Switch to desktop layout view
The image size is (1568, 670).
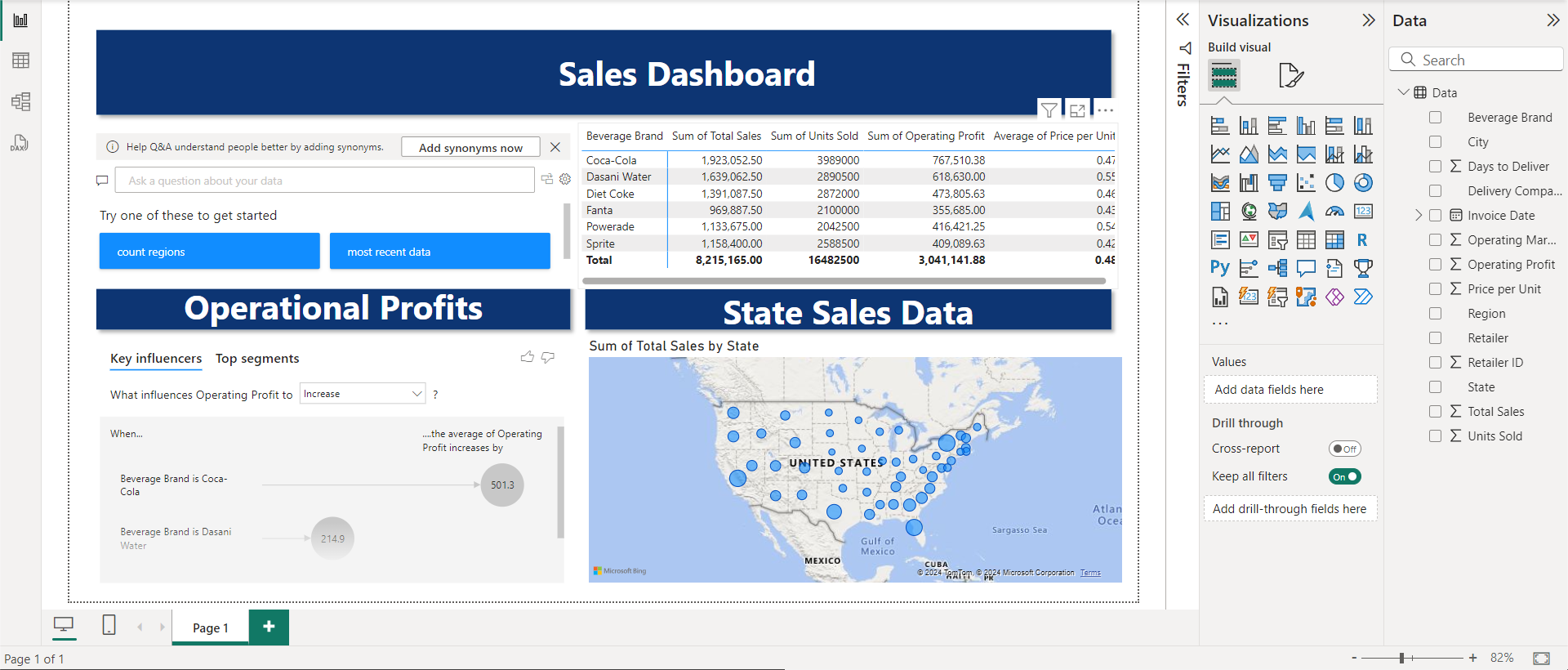point(64,626)
